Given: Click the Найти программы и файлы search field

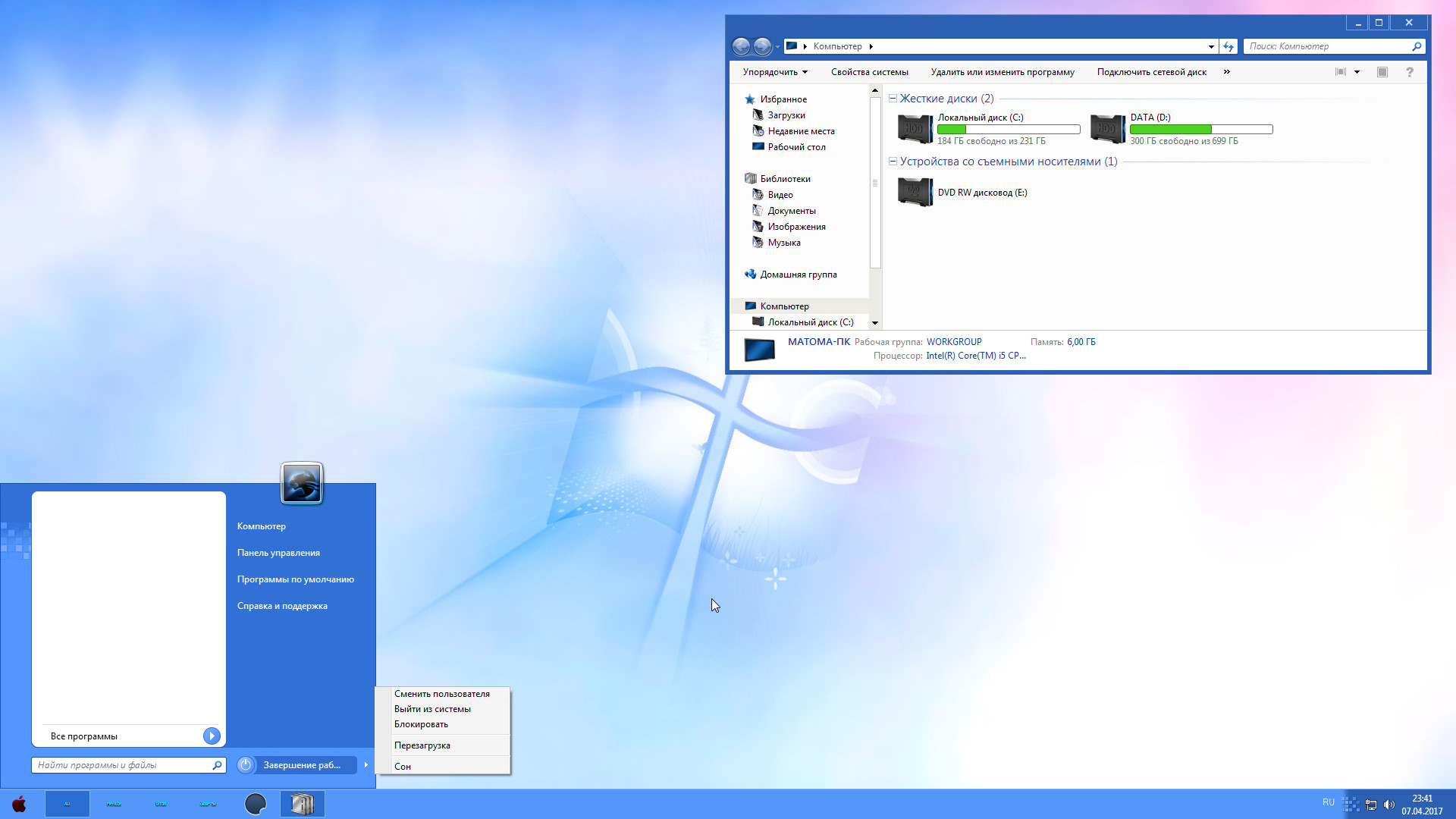Looking at the screenshot, I should click(129, 765).
